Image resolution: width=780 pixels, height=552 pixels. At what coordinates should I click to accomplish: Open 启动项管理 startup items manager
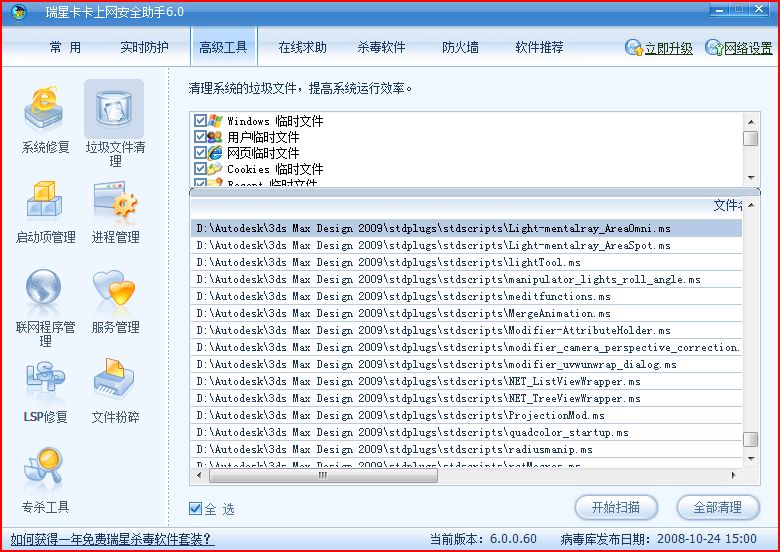(x=45, y=212)
